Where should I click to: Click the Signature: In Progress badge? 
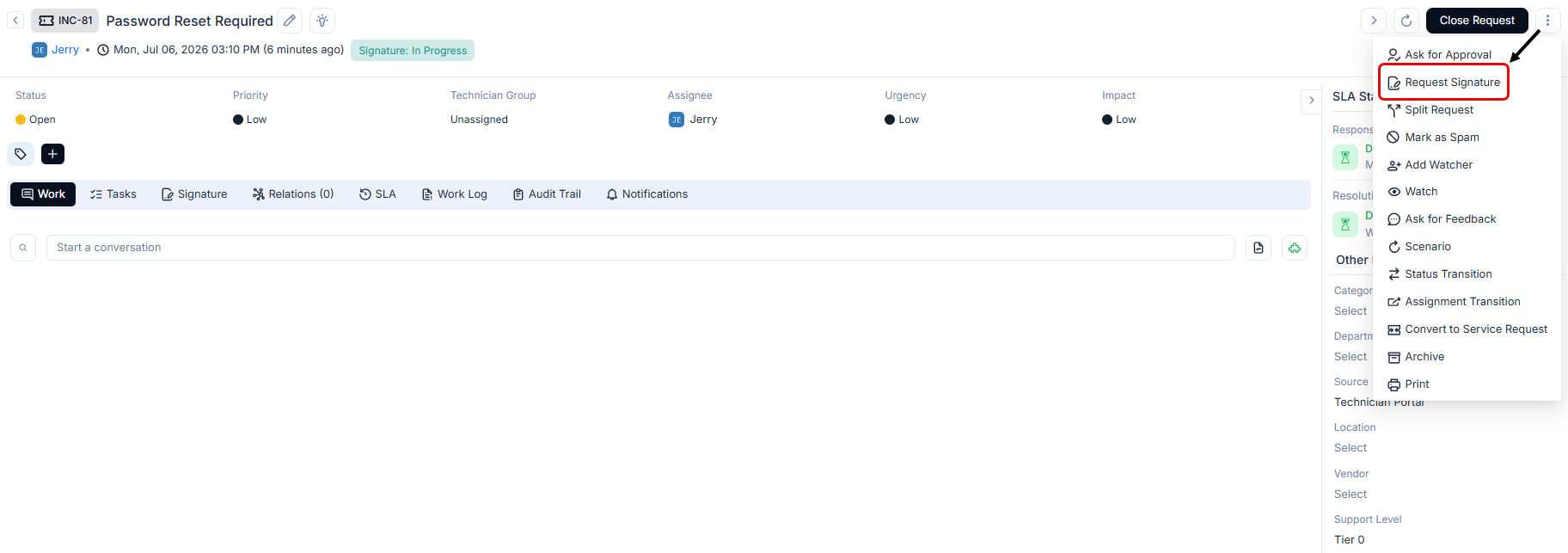coord(413,51)
